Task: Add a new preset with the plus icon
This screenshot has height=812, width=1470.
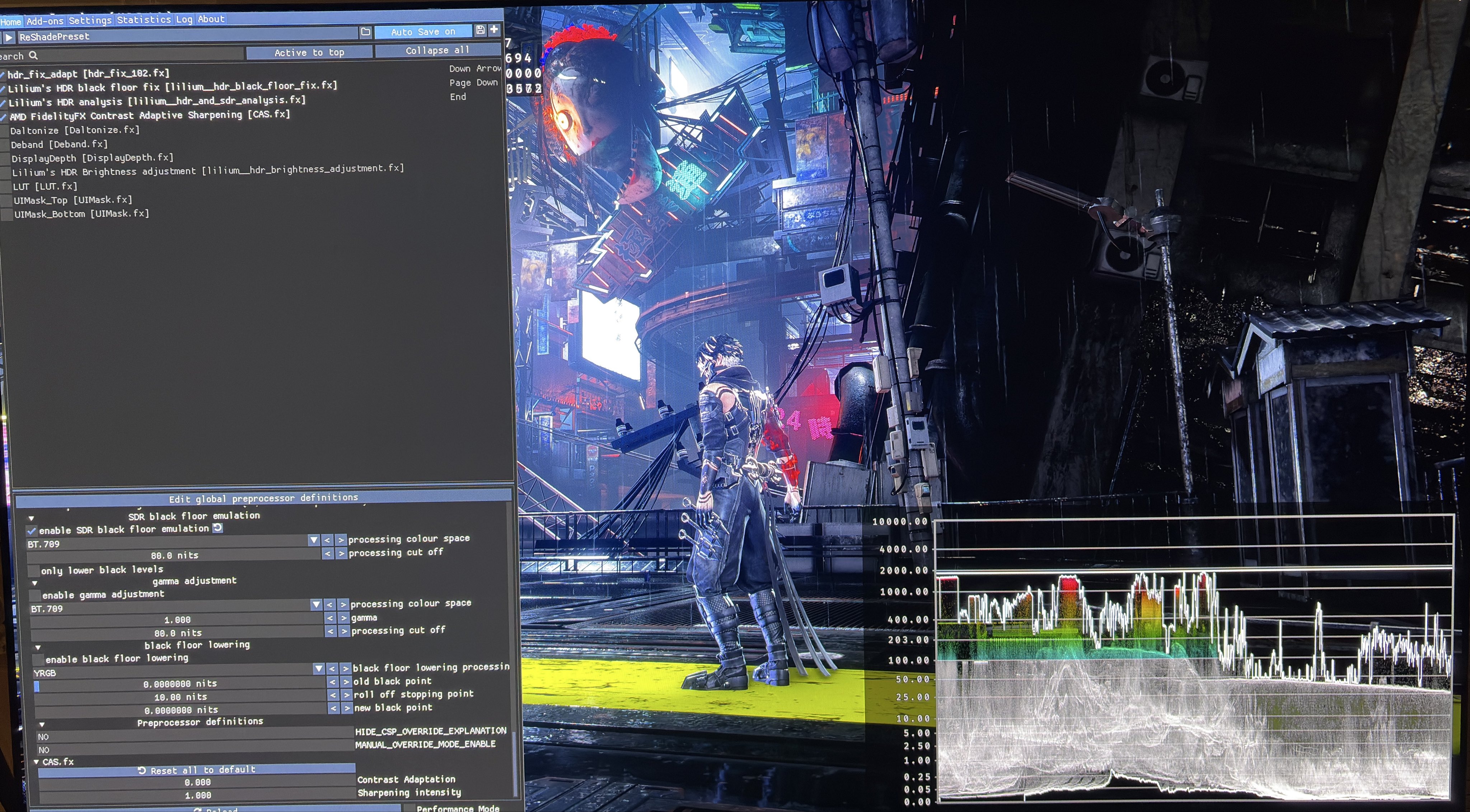Action: coord(493,30)
